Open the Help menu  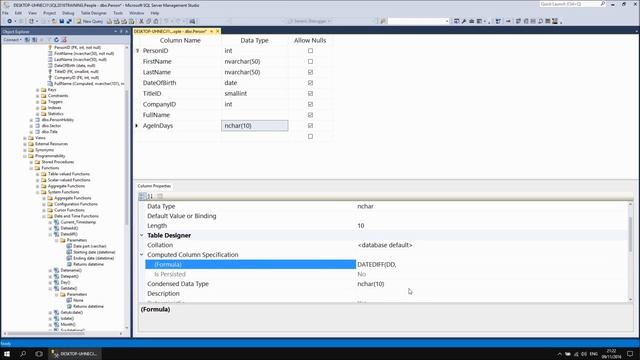155,13
